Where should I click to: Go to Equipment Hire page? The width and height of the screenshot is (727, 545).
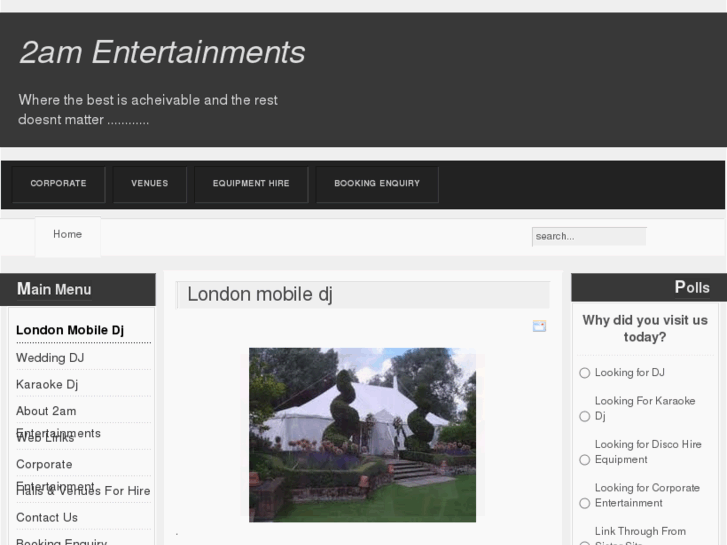(x=251, y=184)
